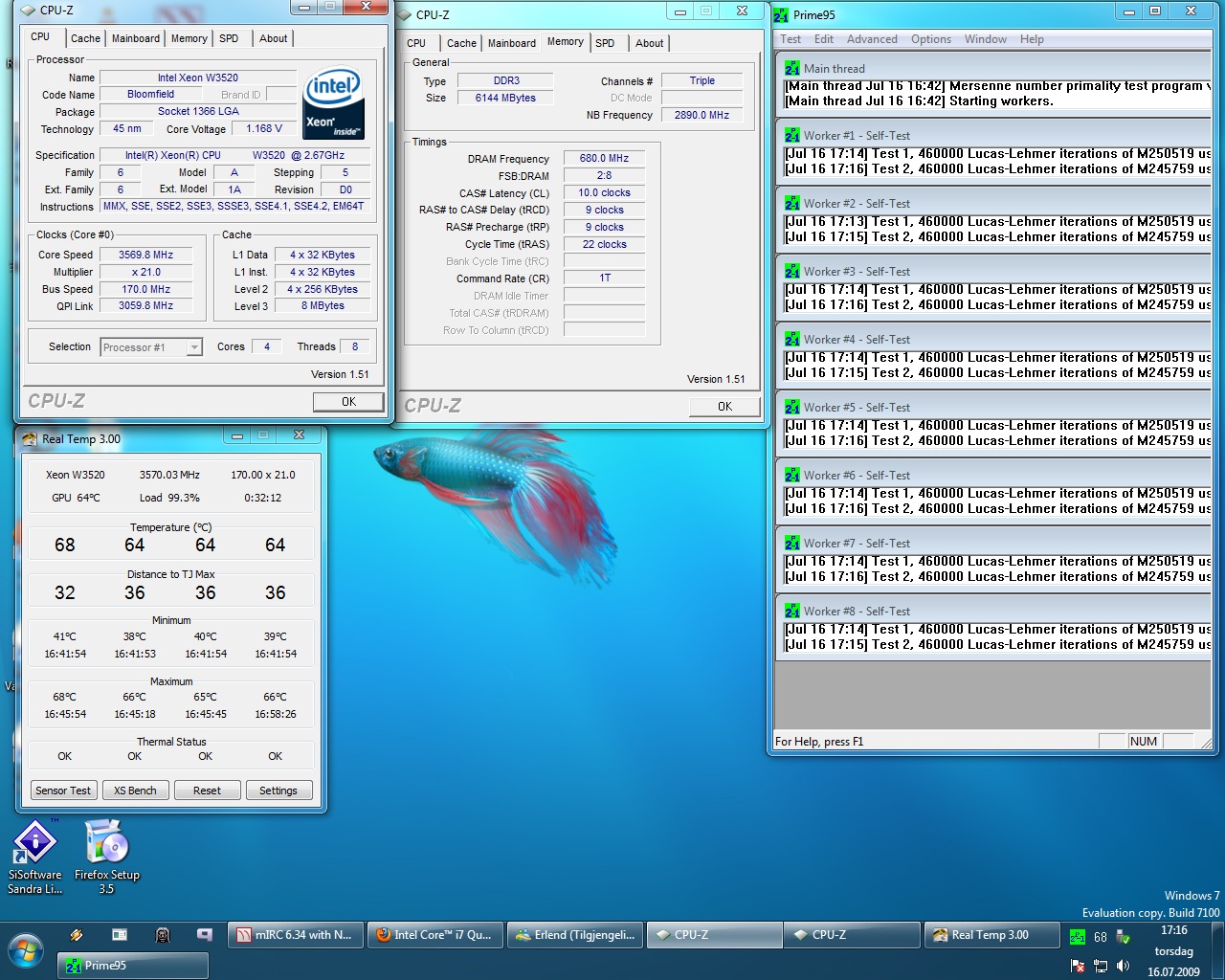Click the Worker #4 Self-Test window icon
Screen dimensions: 1225x980
(x=792, y=340)
